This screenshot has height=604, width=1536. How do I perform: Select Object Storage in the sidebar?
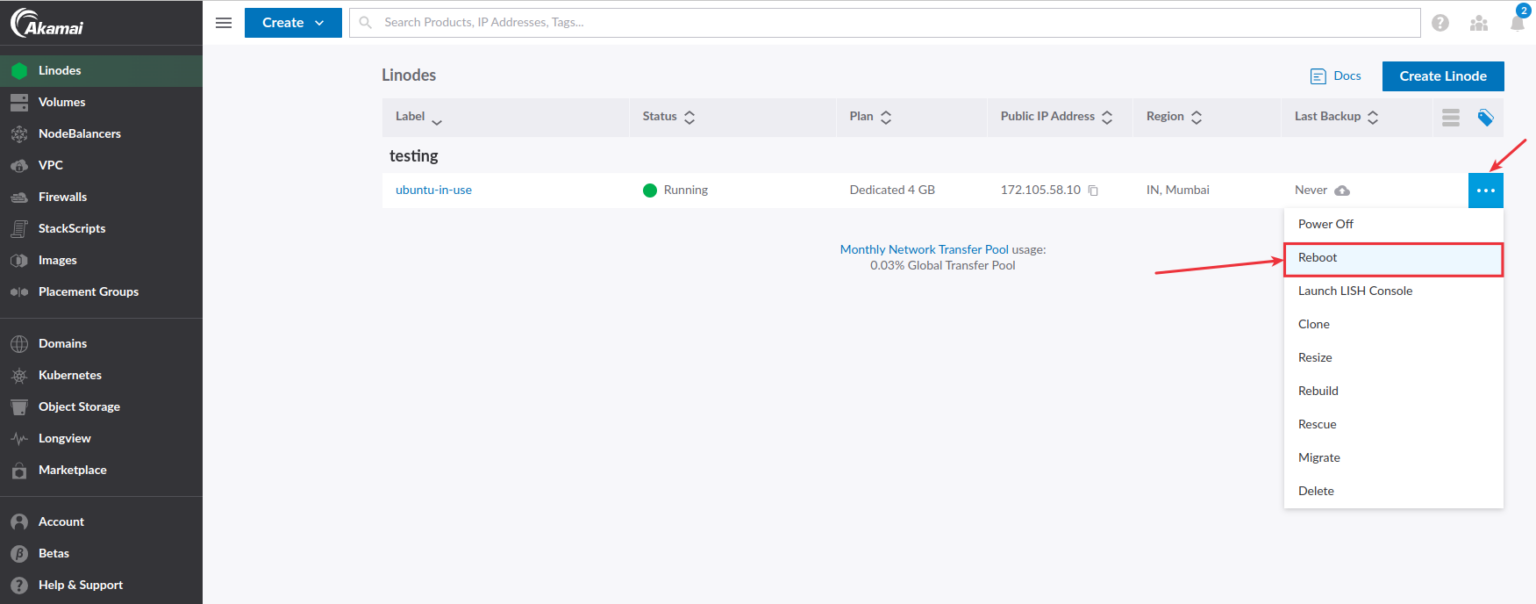79,406
